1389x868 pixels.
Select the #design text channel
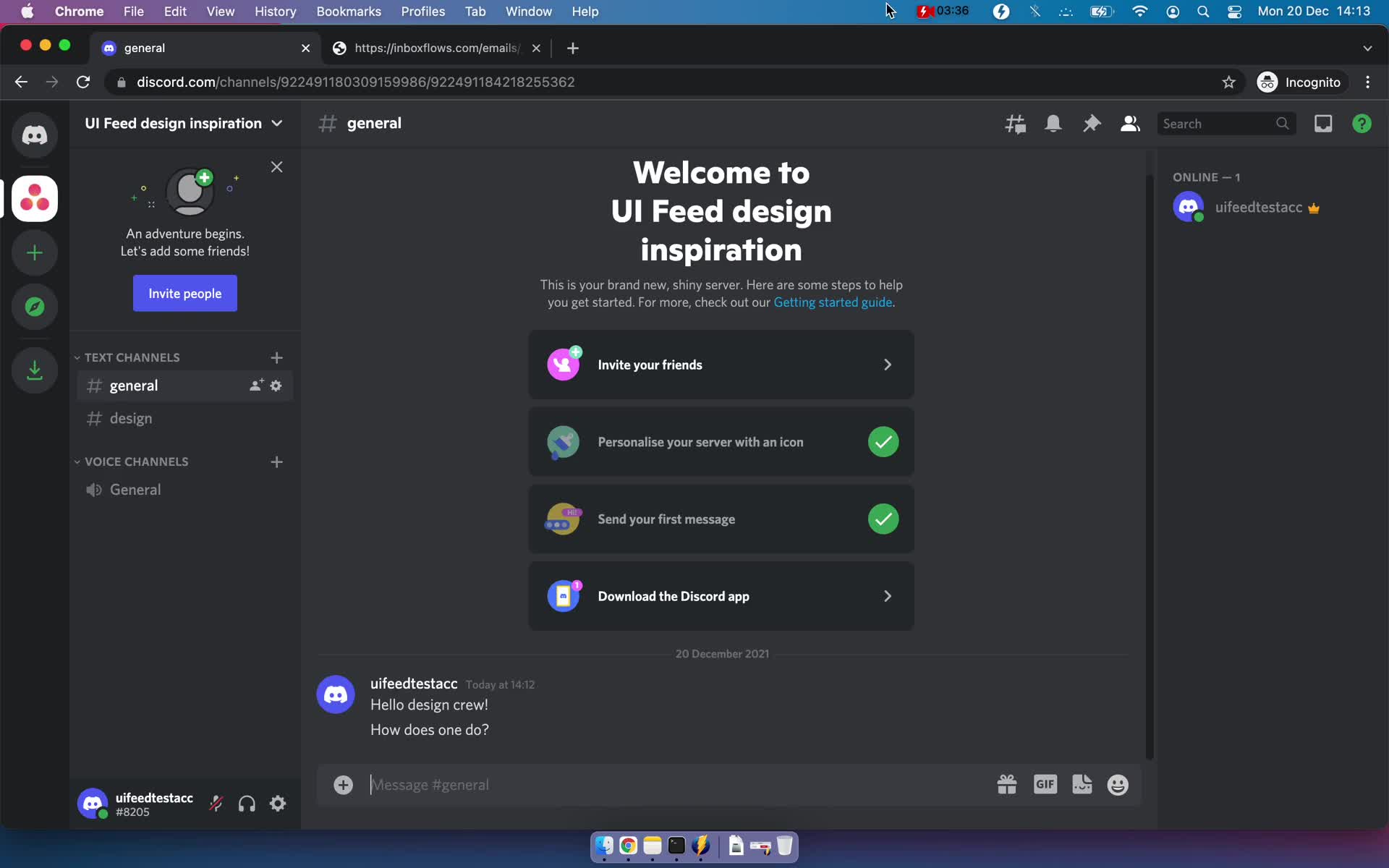[x=131, y=417]
